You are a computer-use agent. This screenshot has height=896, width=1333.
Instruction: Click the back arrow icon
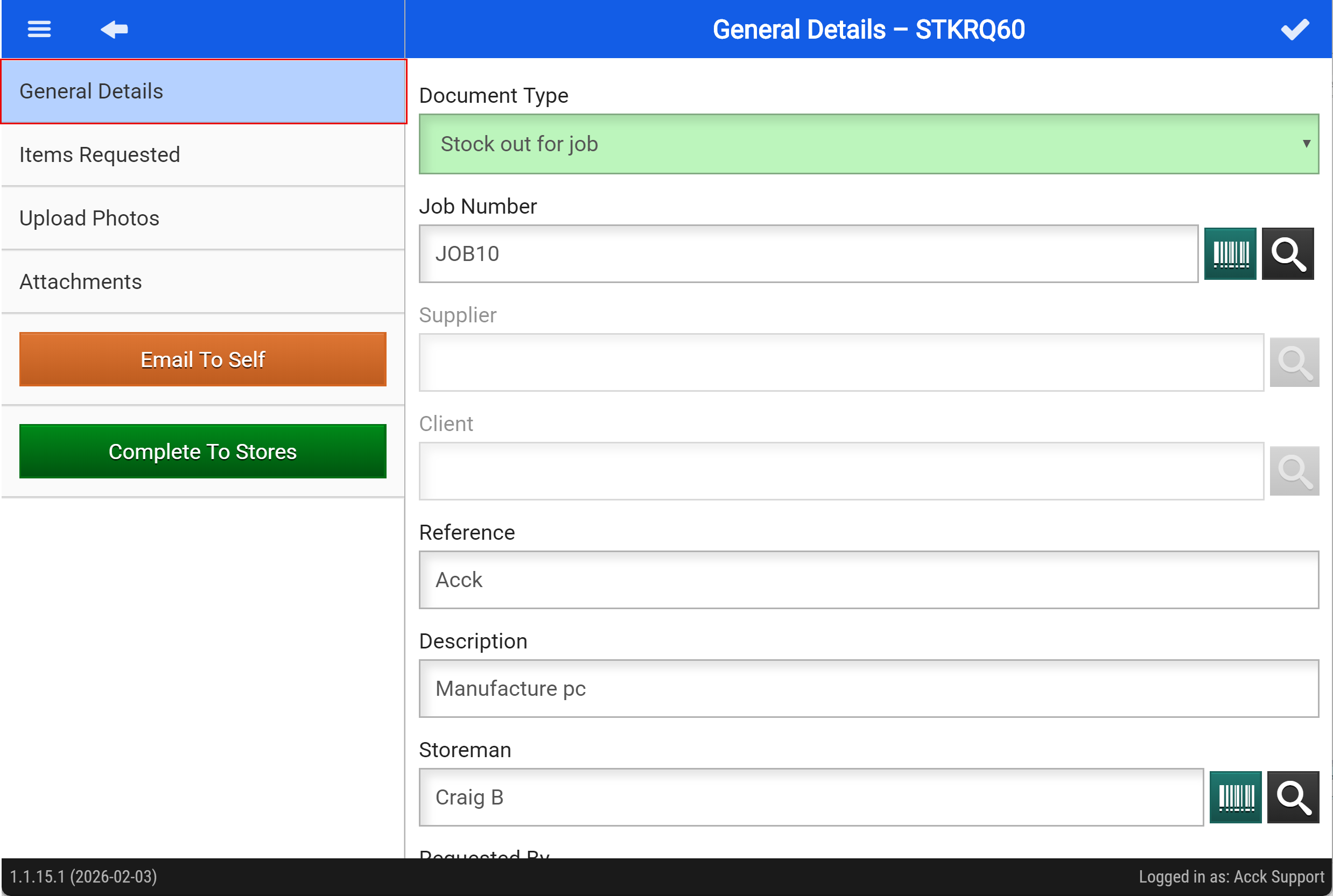pos(114,29)
